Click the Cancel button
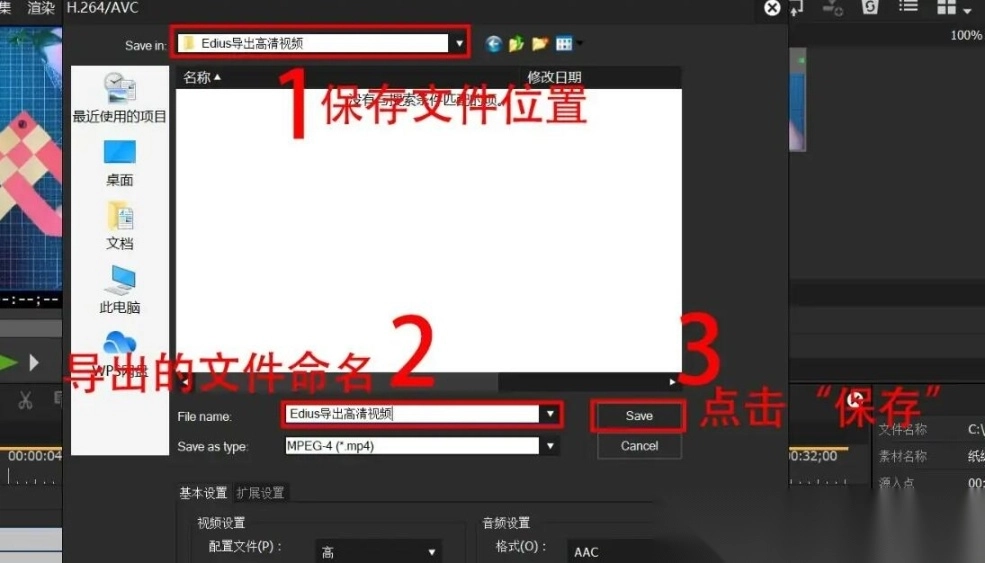The image size is (985, 563). coord(638,446)
